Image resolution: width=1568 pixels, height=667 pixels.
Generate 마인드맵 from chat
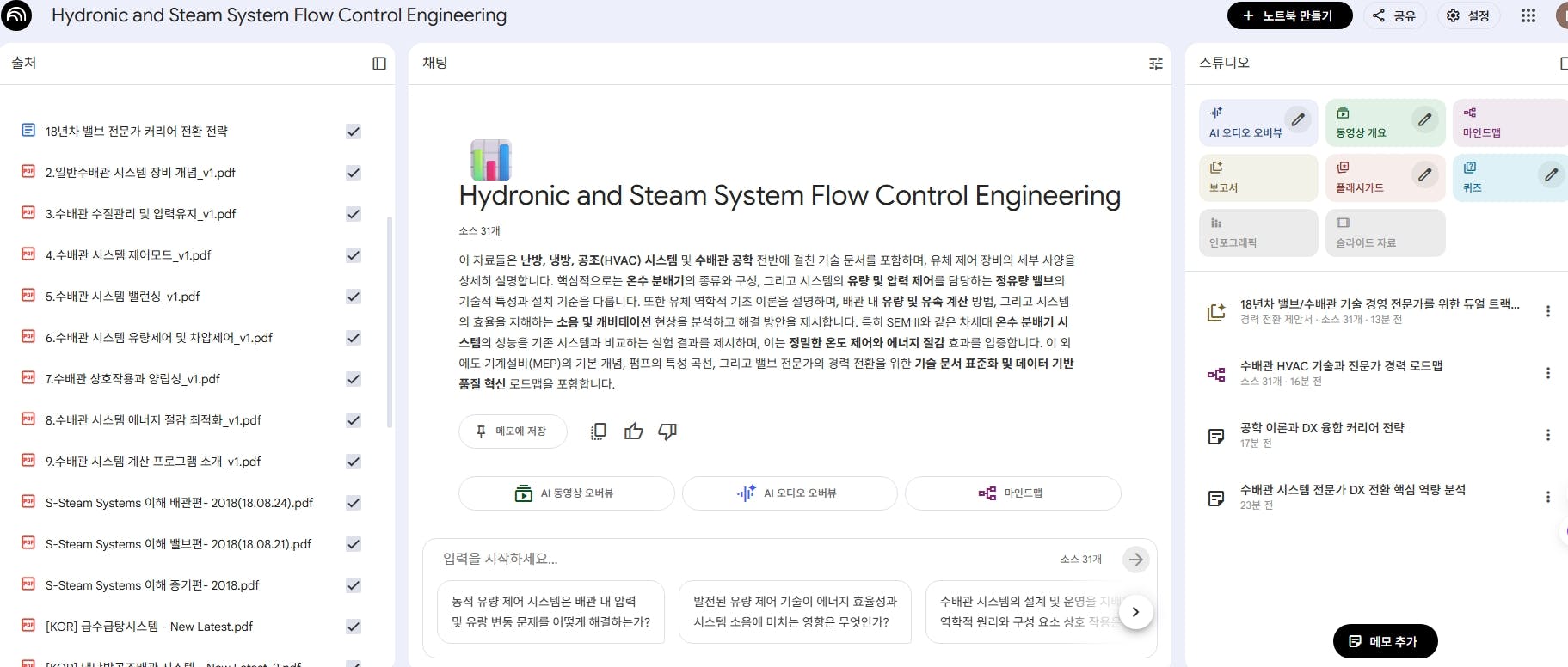1012,493
